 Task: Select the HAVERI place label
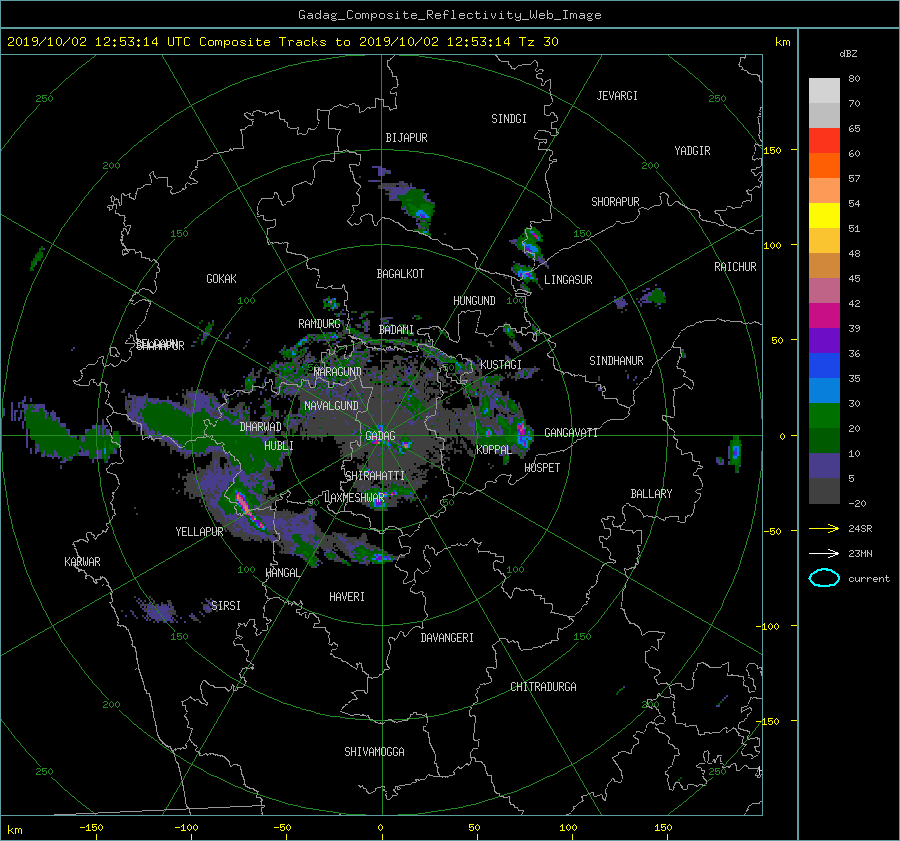click(347, 597)
